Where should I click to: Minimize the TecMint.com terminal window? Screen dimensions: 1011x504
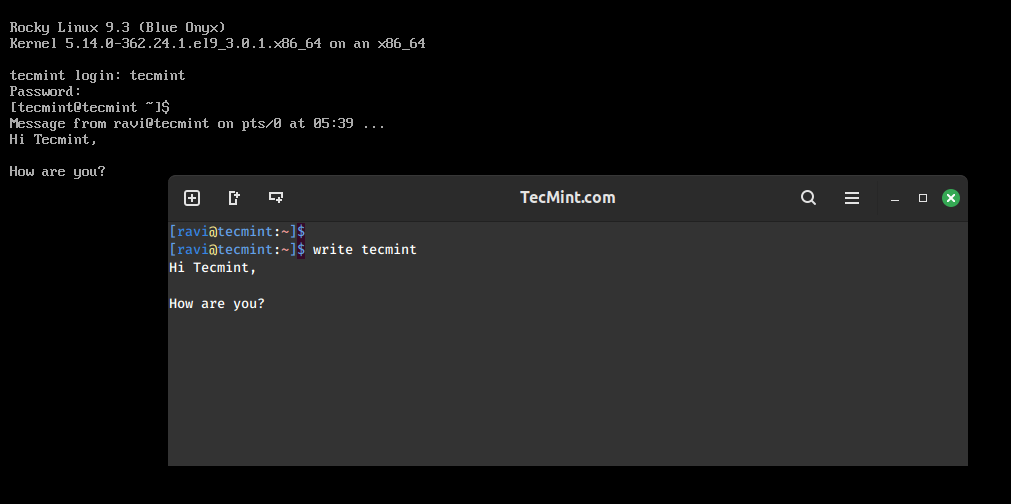point(894,199)
